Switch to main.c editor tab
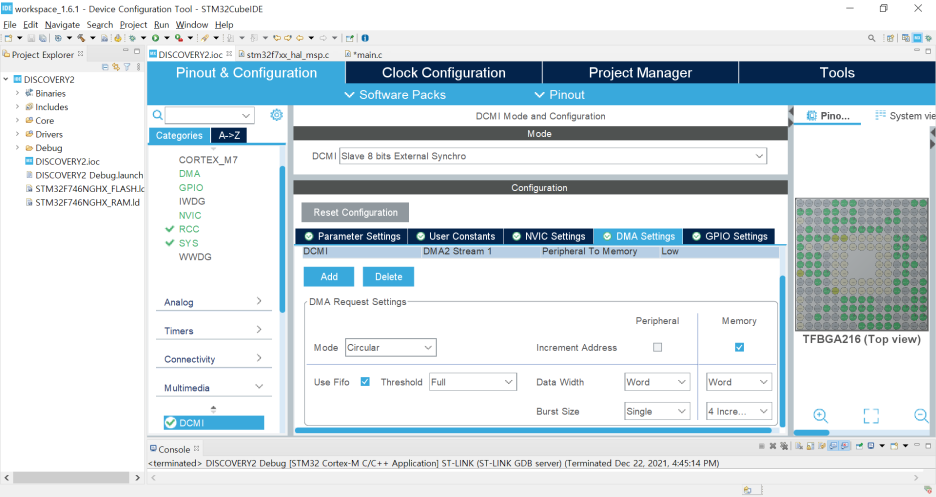This screenshot has height=497, width=936. 364,54
